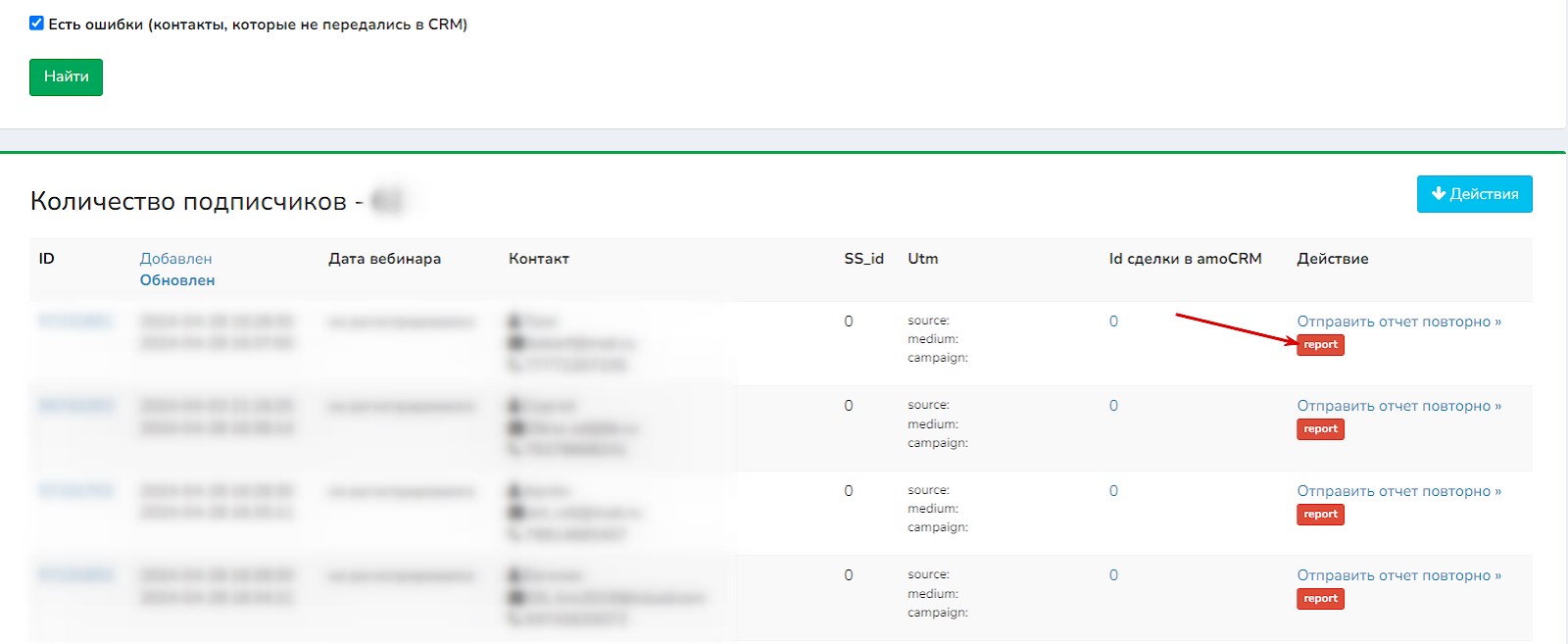Image resolution: width=1568 pixels, height=644 pixels.
Task: Click 'Отправить отчет повторно' in first row
Action: point(1398,322)
